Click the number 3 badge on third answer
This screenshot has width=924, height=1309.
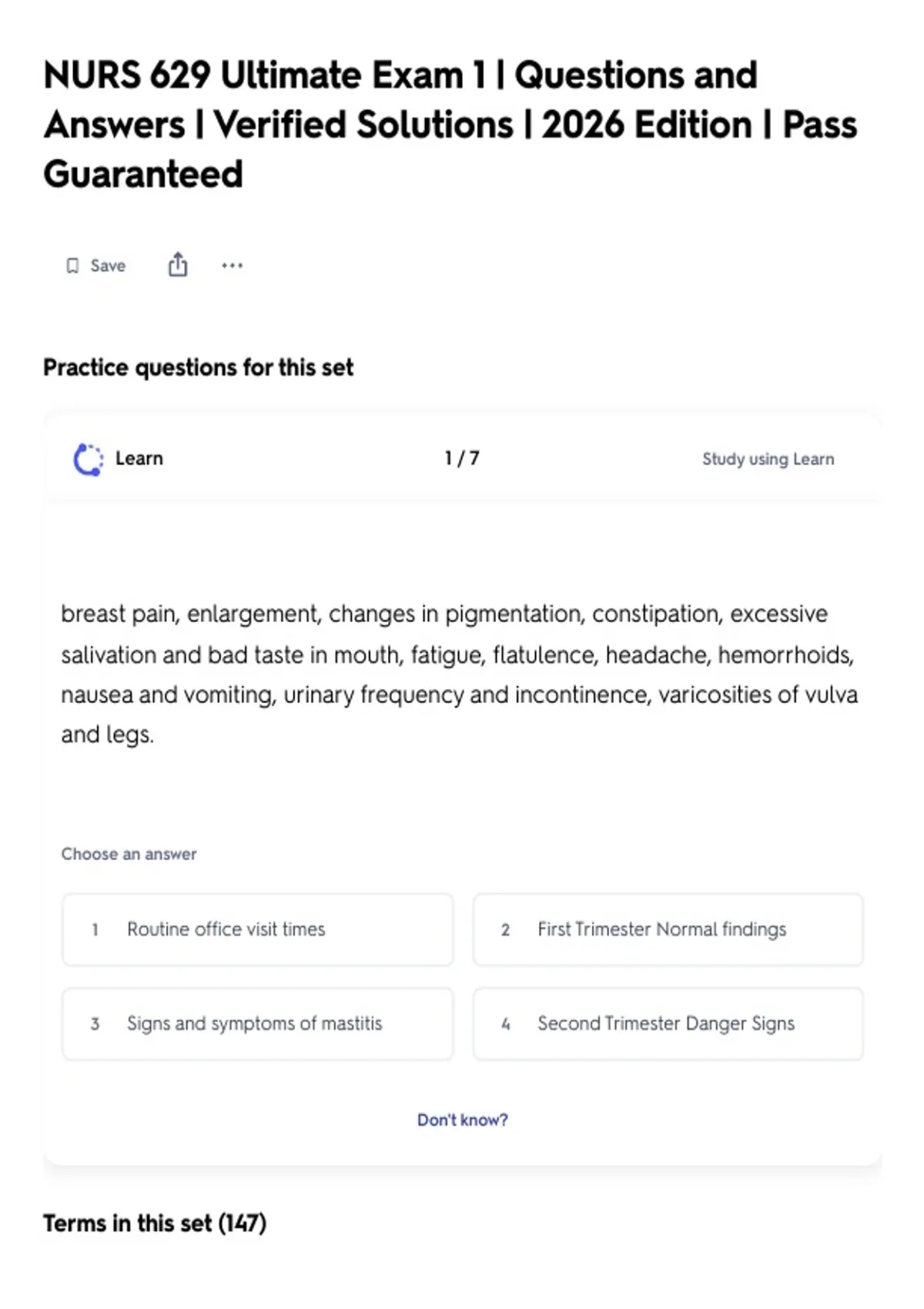[95, 1024]
